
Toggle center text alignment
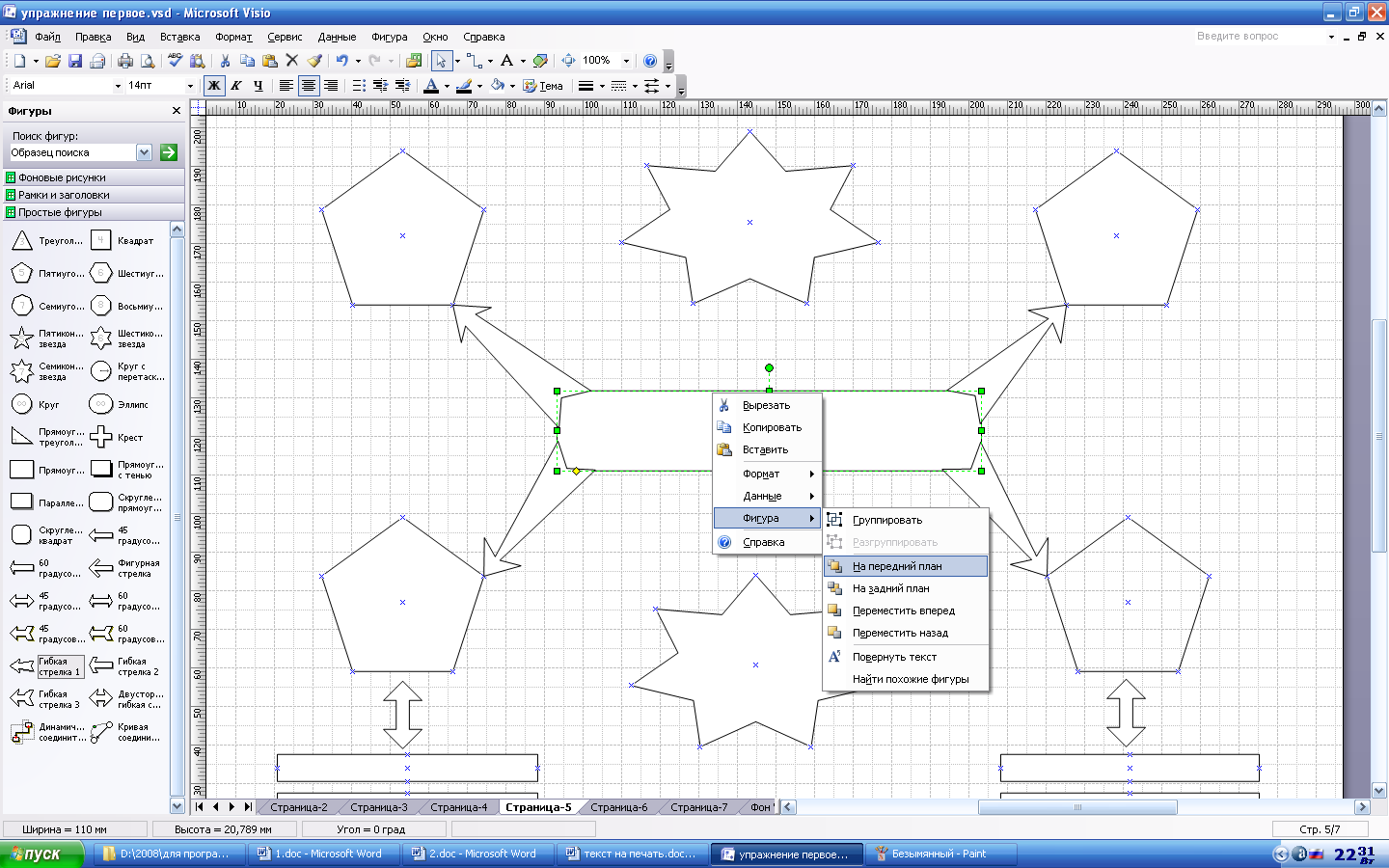pos(309,86)
